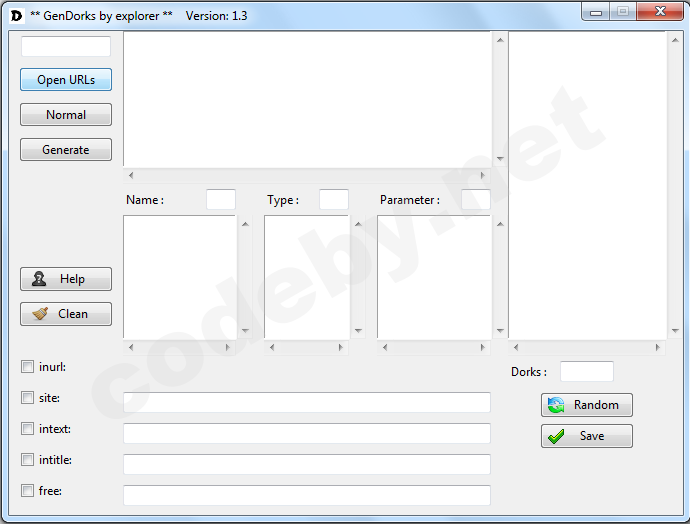Click left arrow under Parameter list
This screenshot has height=524, width=690.
[x=385, y=347]
